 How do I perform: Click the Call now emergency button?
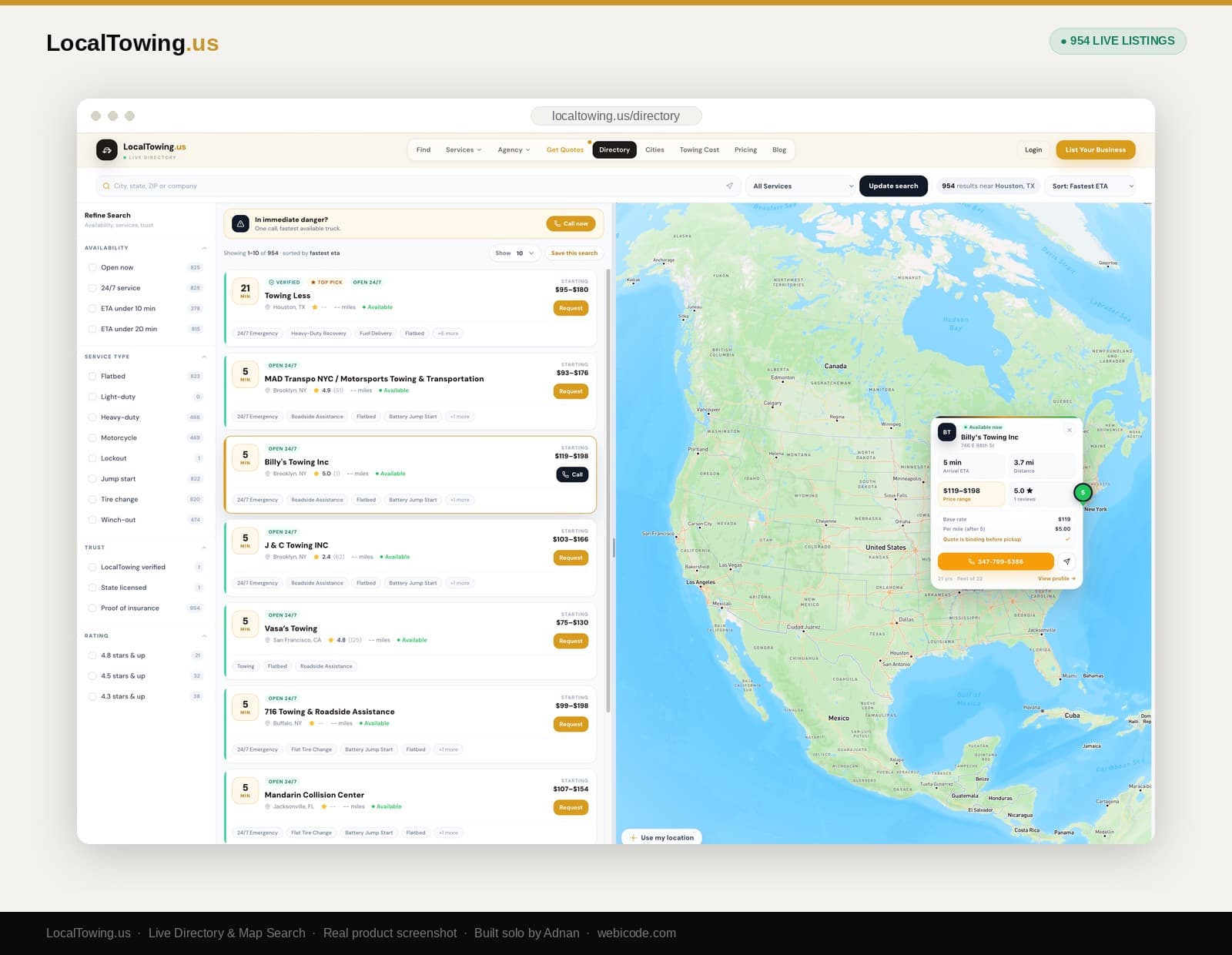click(x=571, y=223)
